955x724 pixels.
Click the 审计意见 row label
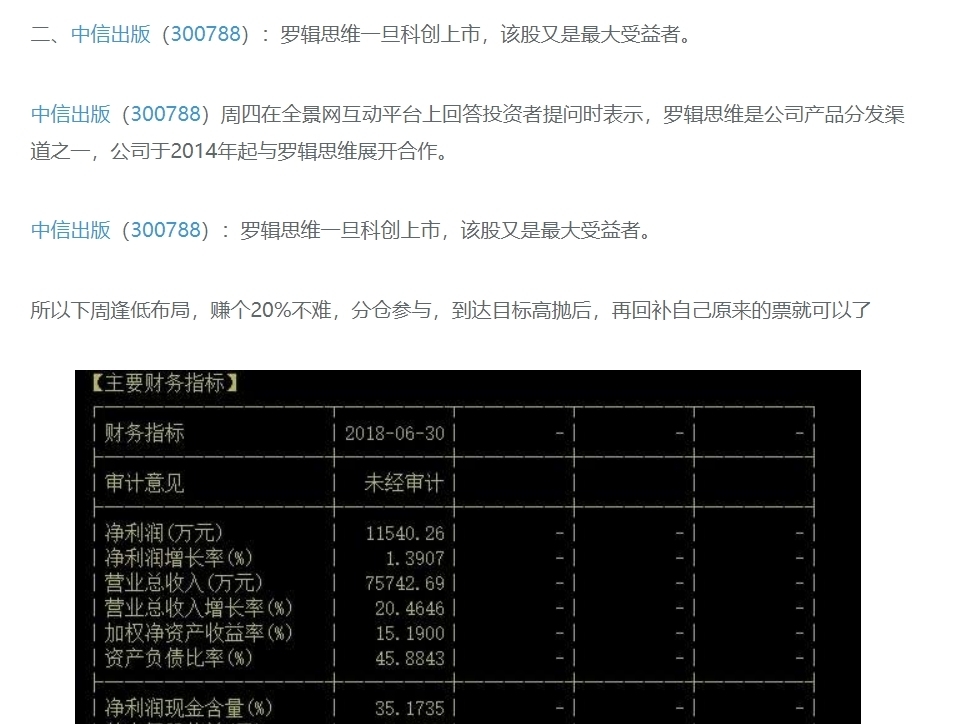pos(144,483)
